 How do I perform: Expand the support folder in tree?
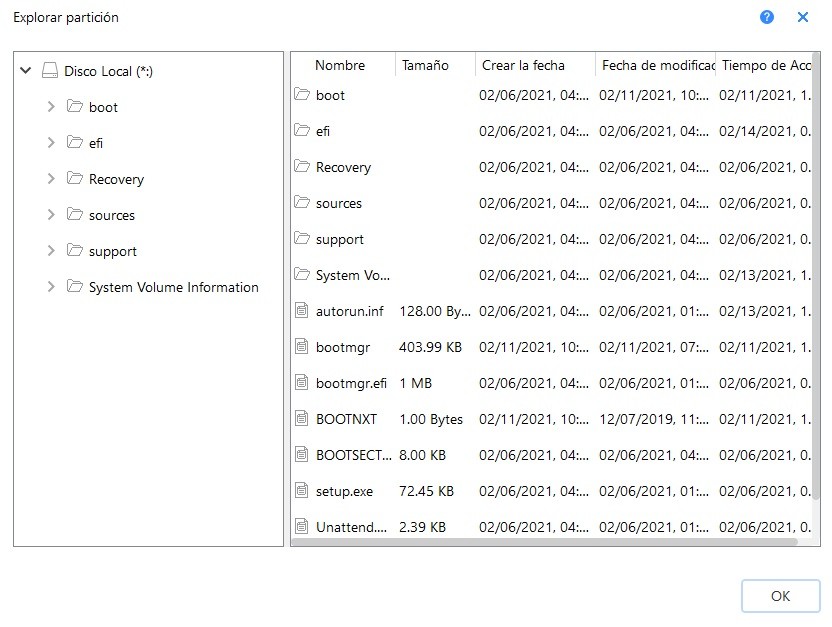(51, 251)
